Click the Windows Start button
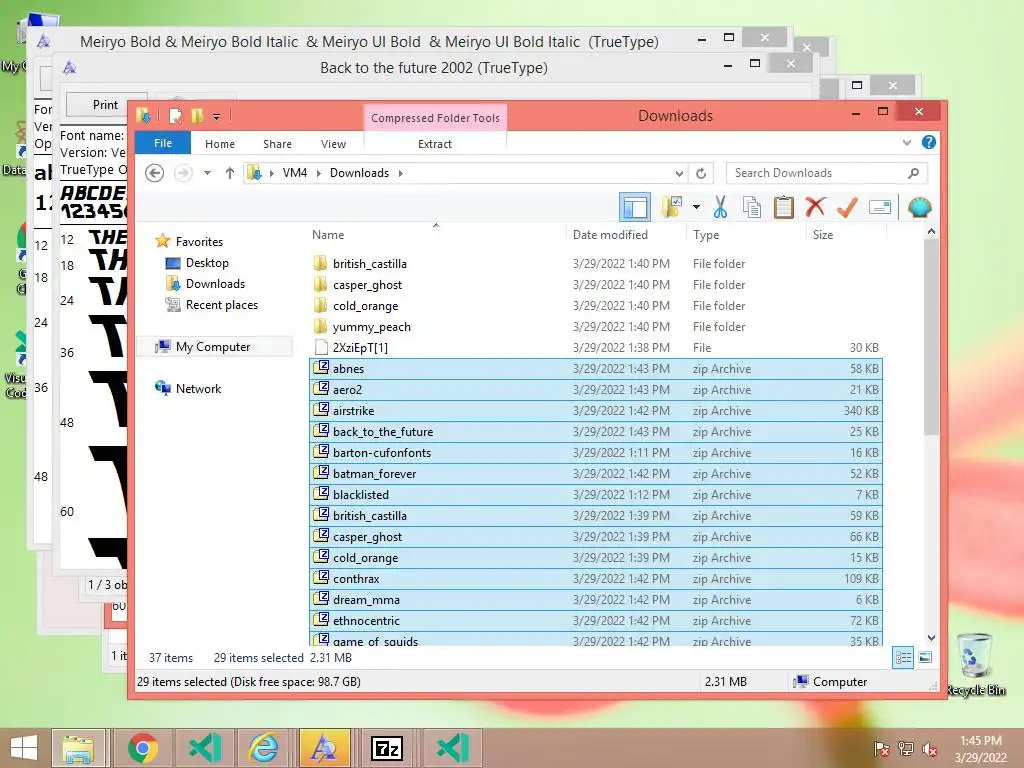Viewport: 1024px width, 768px height. tap(24, 748)
